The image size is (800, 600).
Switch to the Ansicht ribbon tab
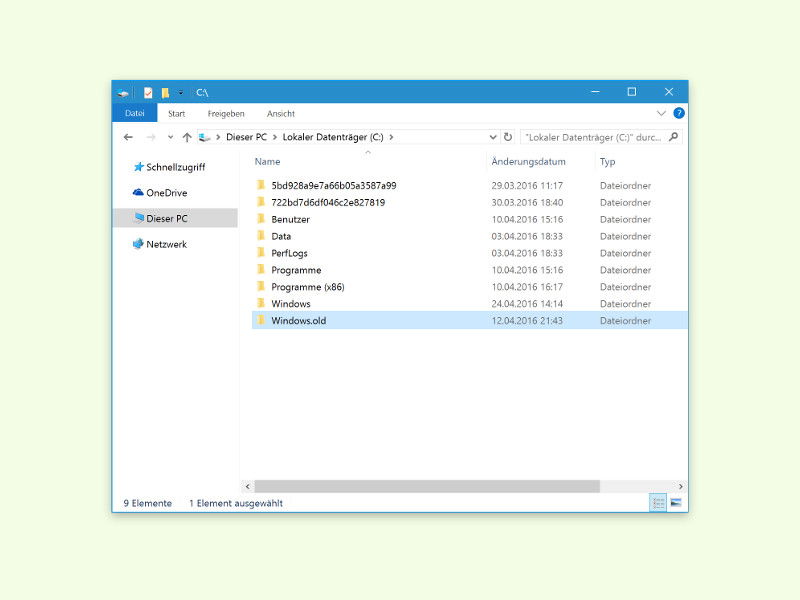tap(281, 113)
